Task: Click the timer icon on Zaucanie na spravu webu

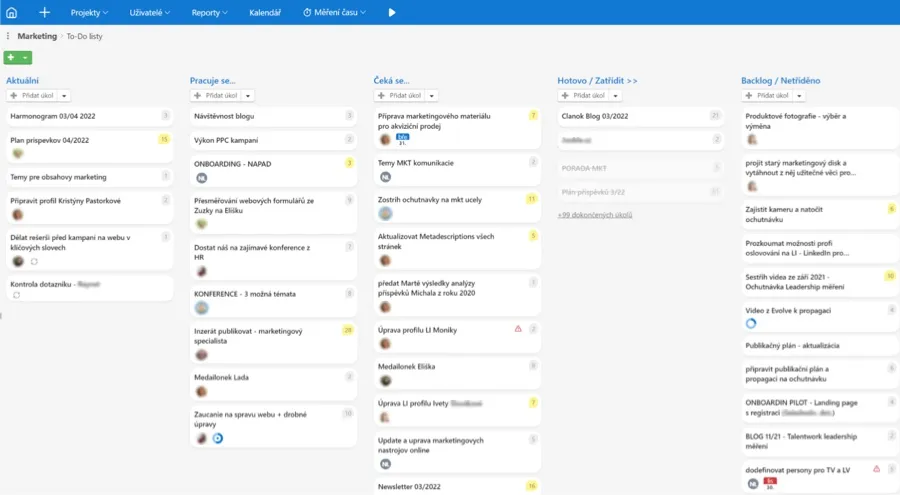Action: [x=218, y=438]
